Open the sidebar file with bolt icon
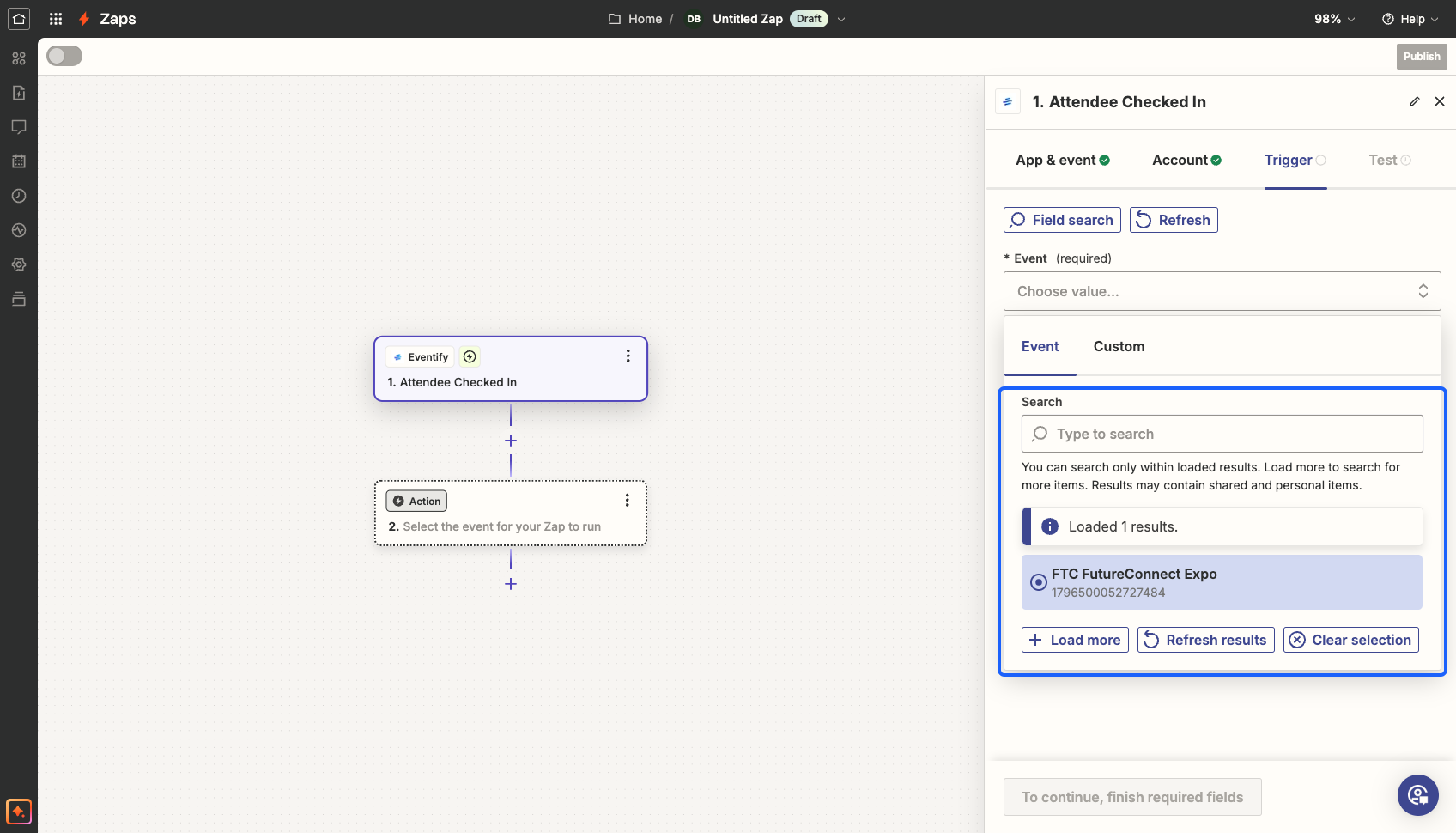Screen dimensions: 1456x833 [x=19, y=93]
